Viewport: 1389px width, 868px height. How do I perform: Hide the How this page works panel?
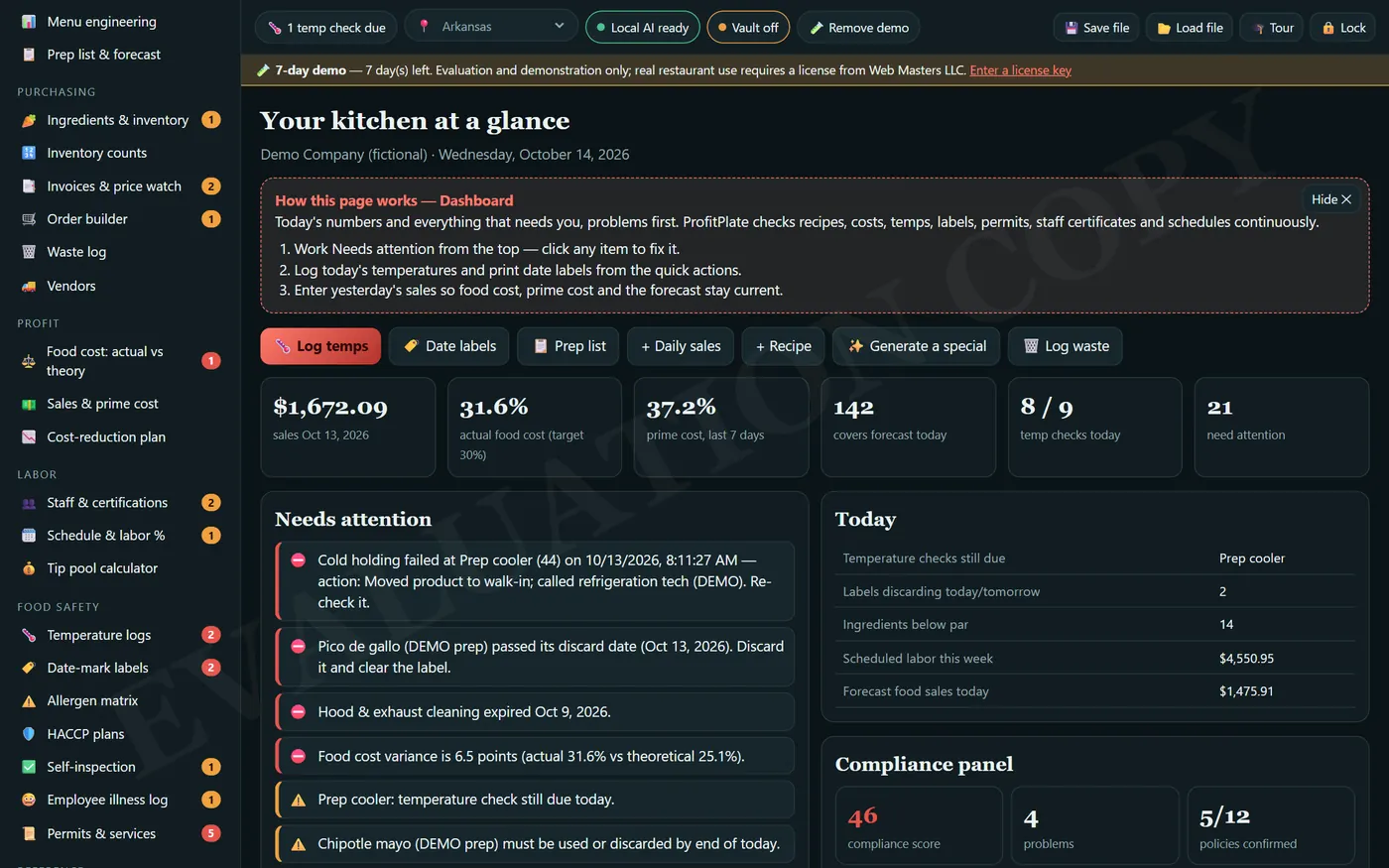pos(1330,199)
